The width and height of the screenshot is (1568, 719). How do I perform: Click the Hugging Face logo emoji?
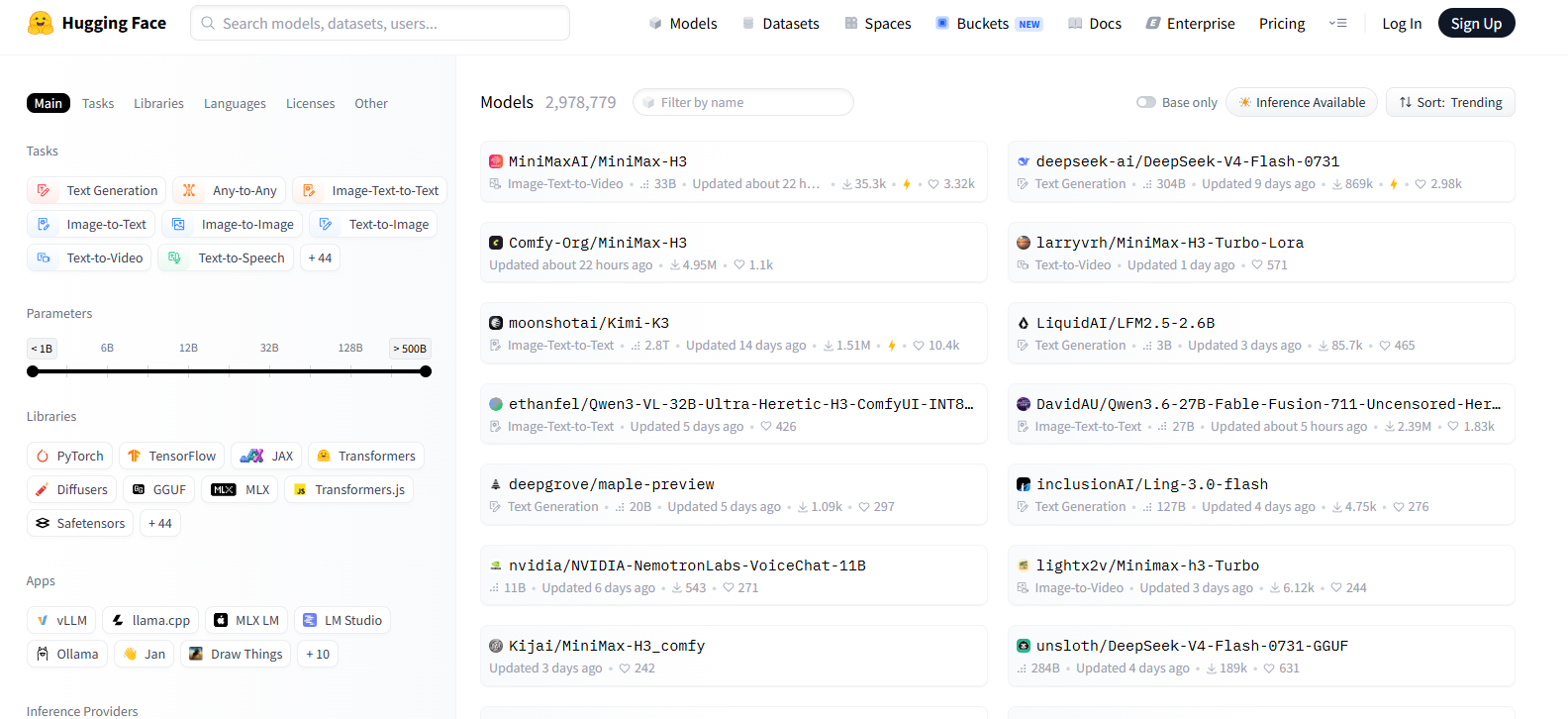click(x=41, y=23)
